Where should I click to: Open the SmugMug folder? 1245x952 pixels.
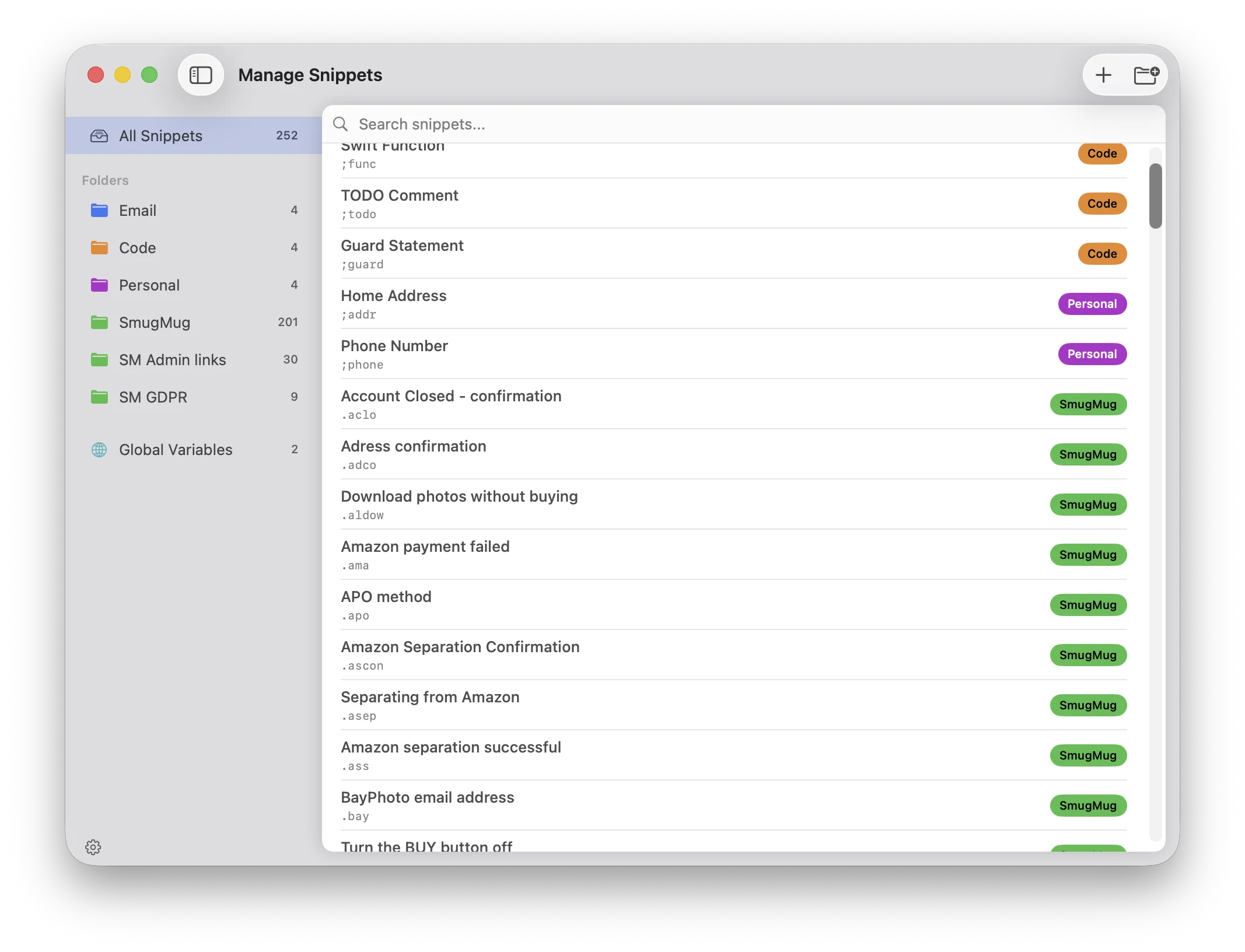pyautogui.click(x=155, y=323)
